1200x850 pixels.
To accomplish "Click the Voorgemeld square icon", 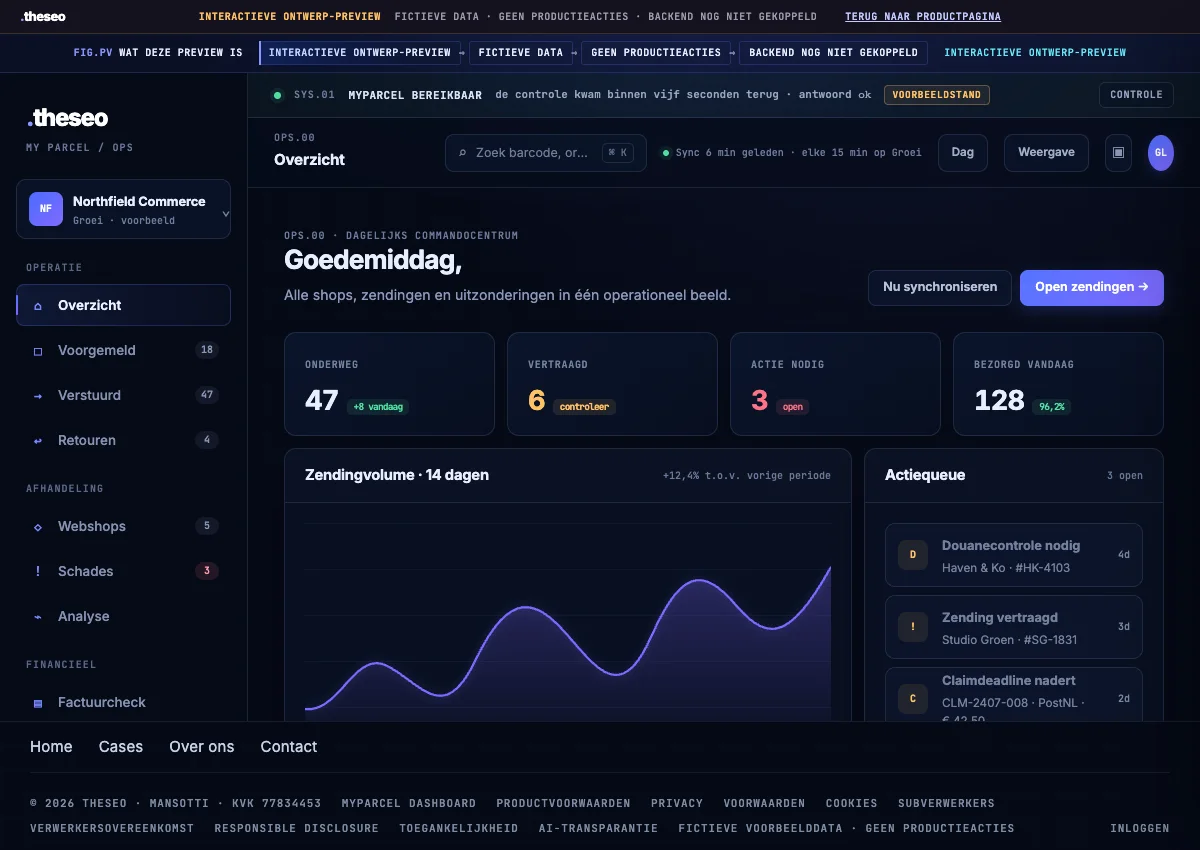I will 38,351.
